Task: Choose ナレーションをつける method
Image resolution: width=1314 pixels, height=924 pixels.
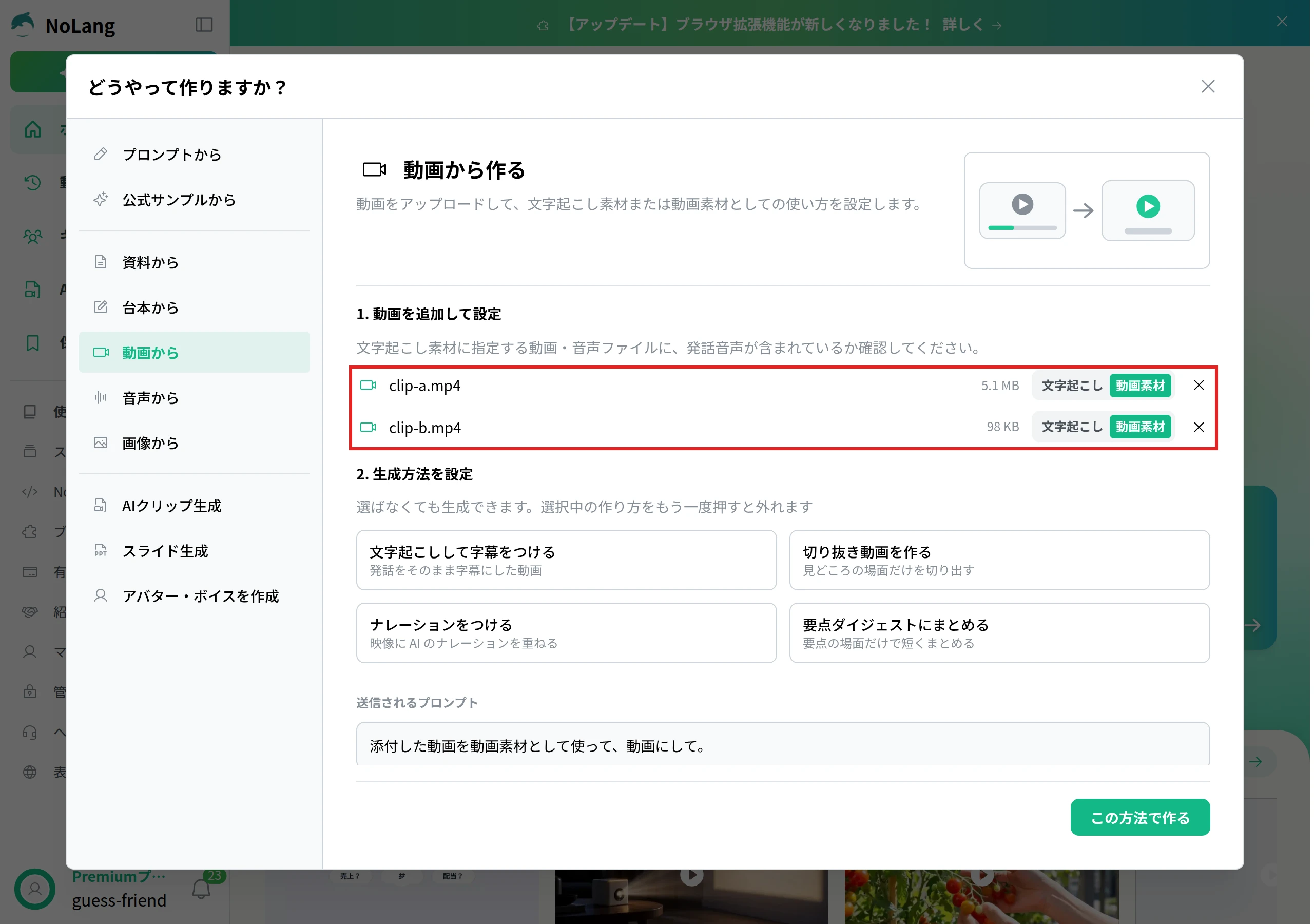Action: [567, 634]
